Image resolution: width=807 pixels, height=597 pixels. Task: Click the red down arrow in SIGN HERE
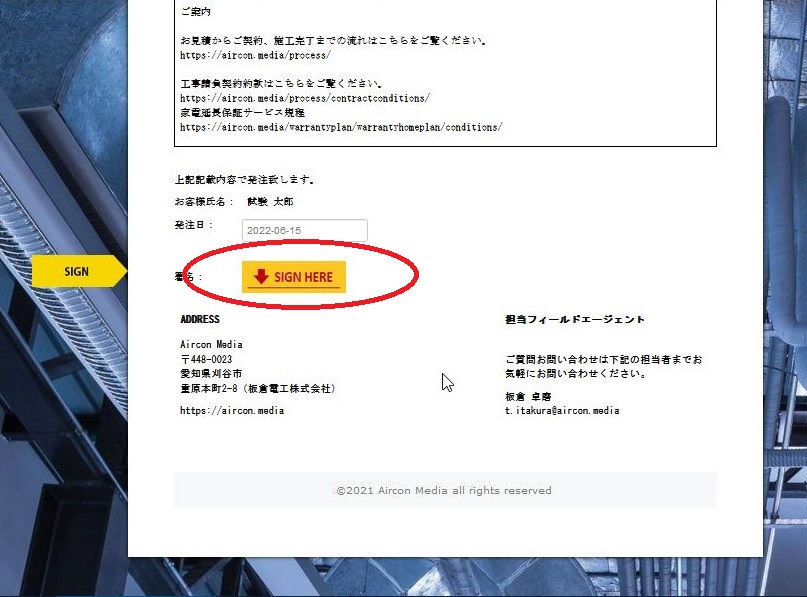(x=260, y=277)
